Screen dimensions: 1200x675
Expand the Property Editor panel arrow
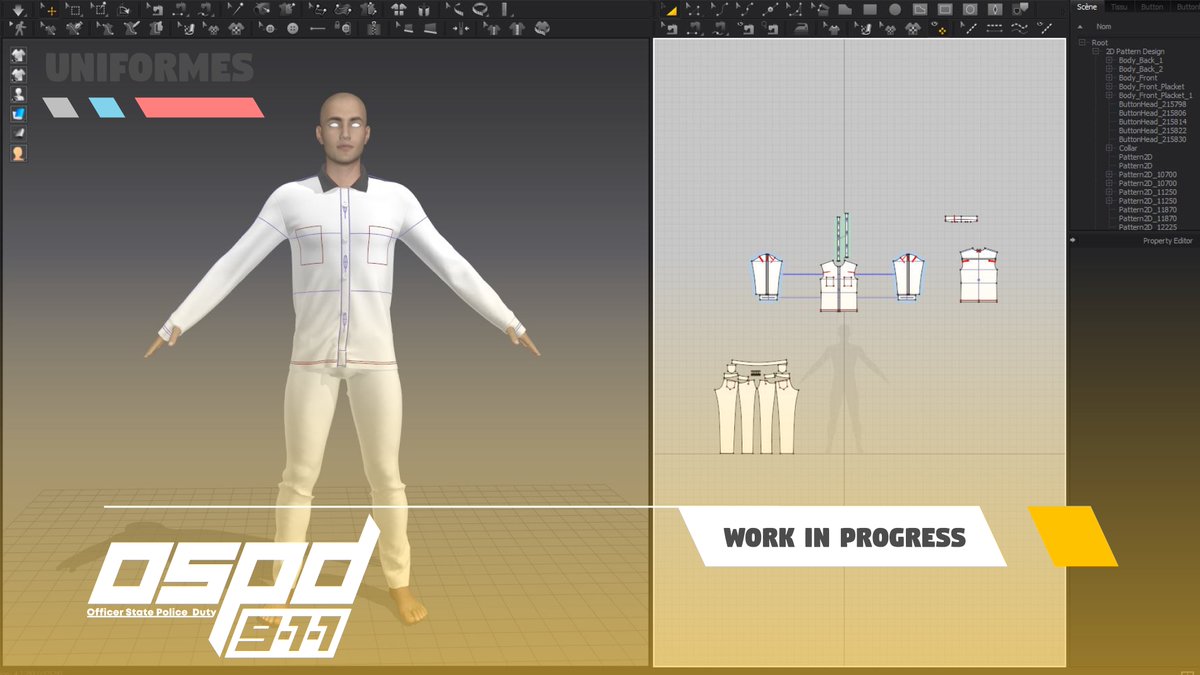(x=1073, y=241)
